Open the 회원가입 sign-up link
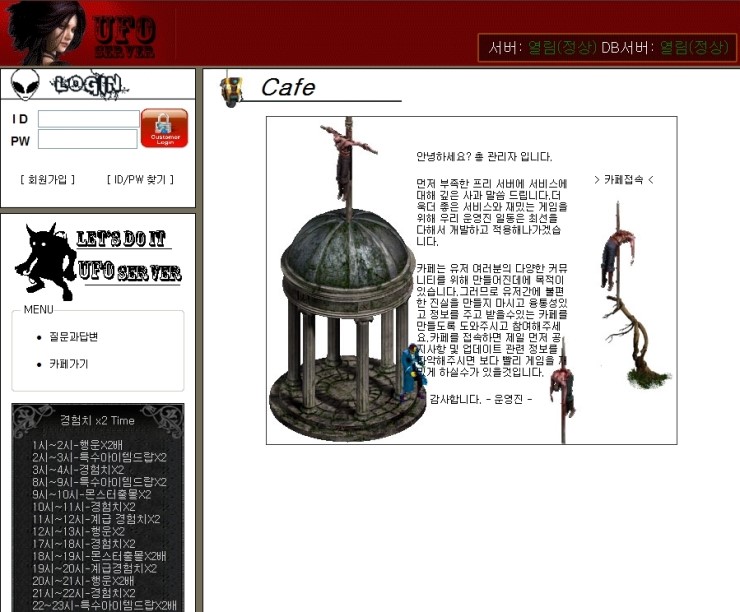740x612 pixels. [47, 179]
